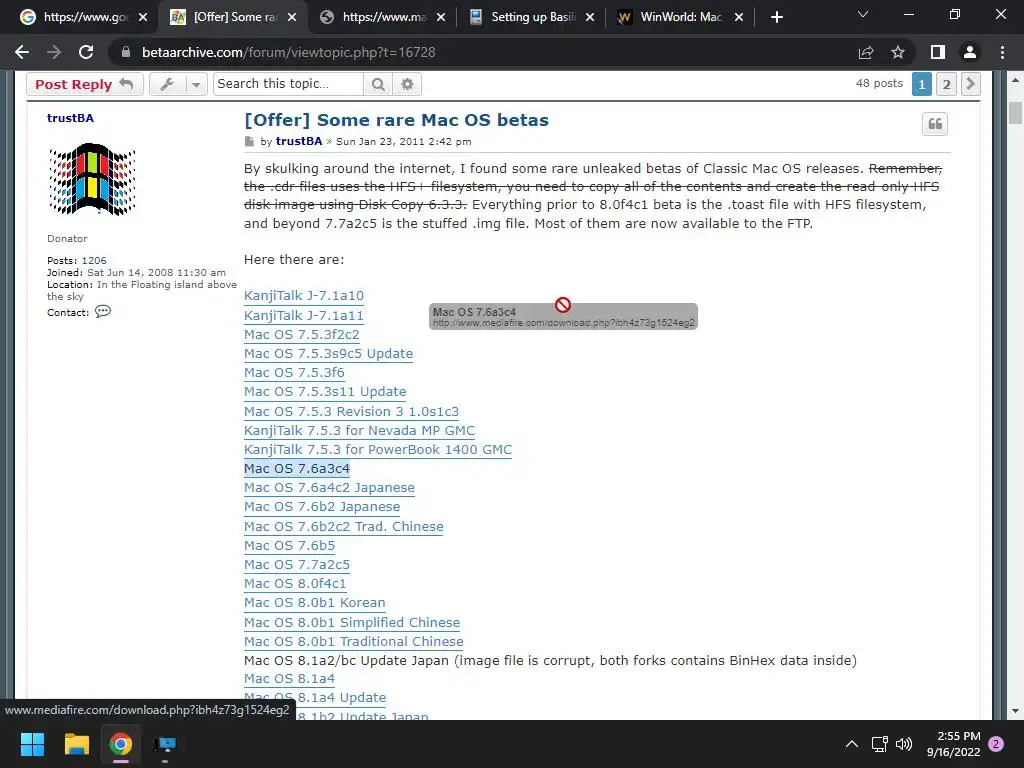1024x768 pixels.
Task: Go back with browser back arrow
Action: (x=22, y=52)
